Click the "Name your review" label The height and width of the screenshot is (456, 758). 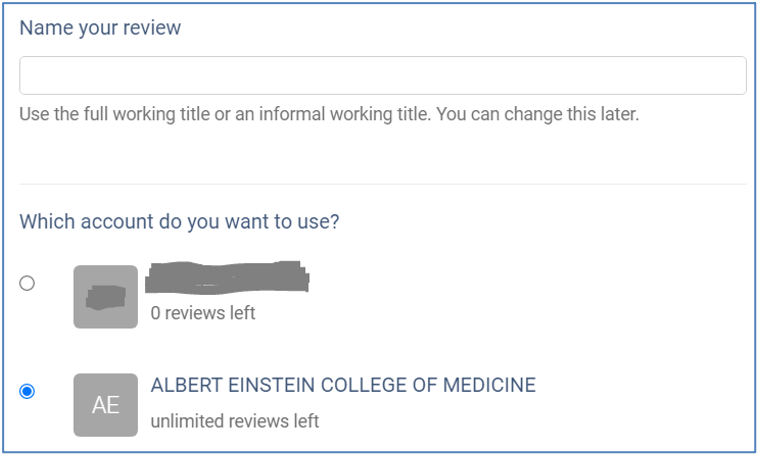pos(100,28)
